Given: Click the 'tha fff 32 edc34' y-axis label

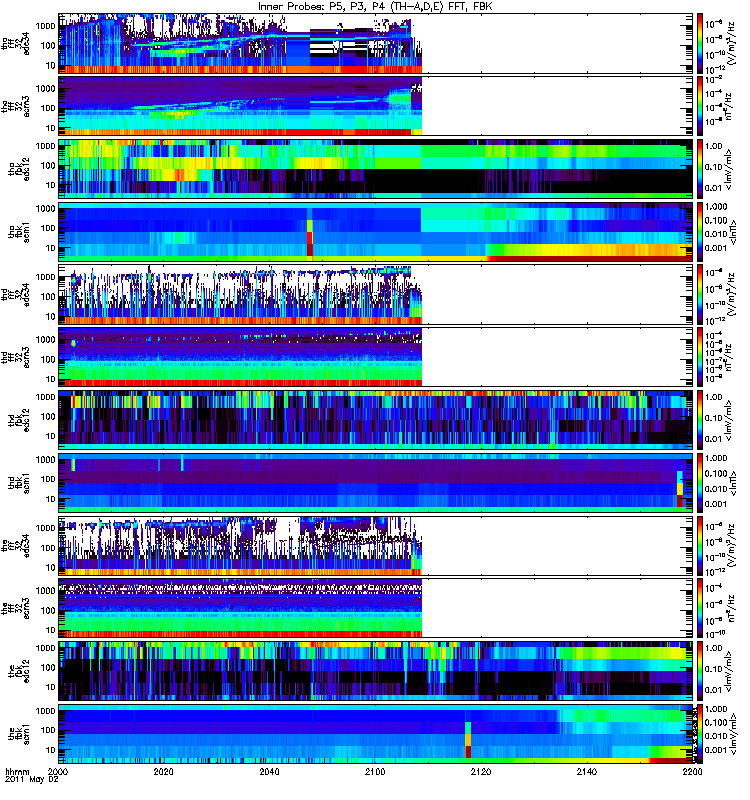Looking at the screenshot, I should point(15,41).
